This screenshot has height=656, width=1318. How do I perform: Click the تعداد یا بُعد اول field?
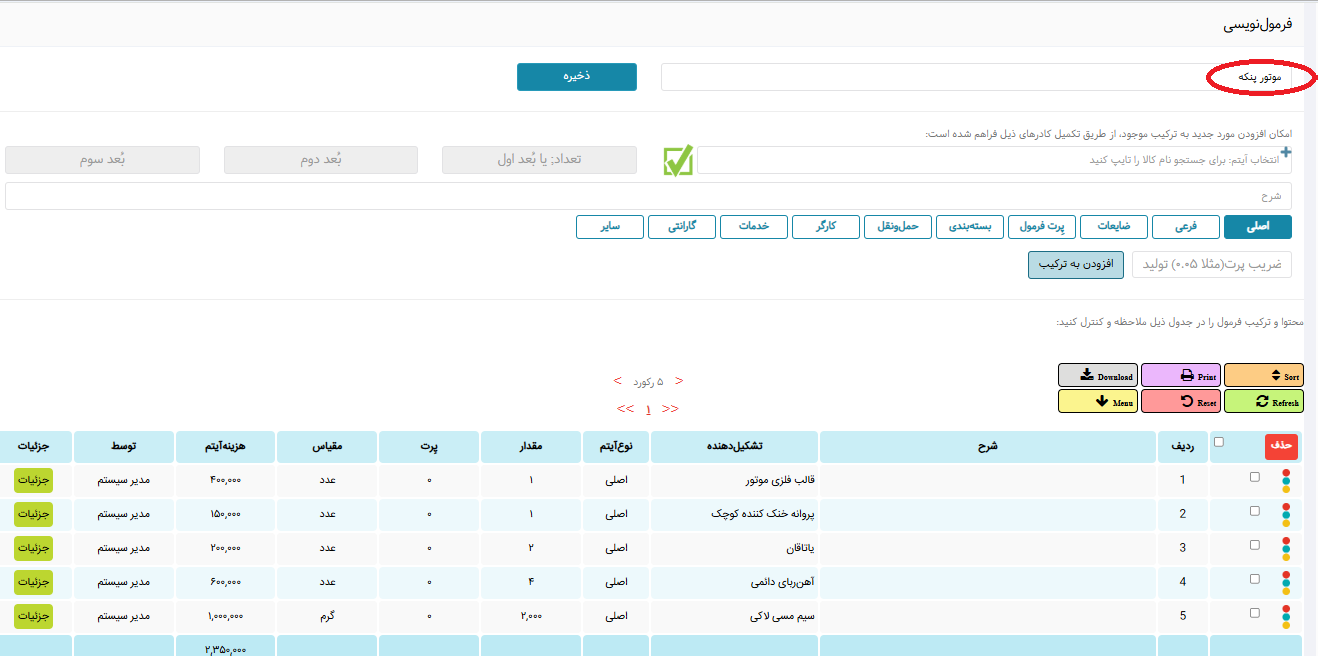pos(540,160)
